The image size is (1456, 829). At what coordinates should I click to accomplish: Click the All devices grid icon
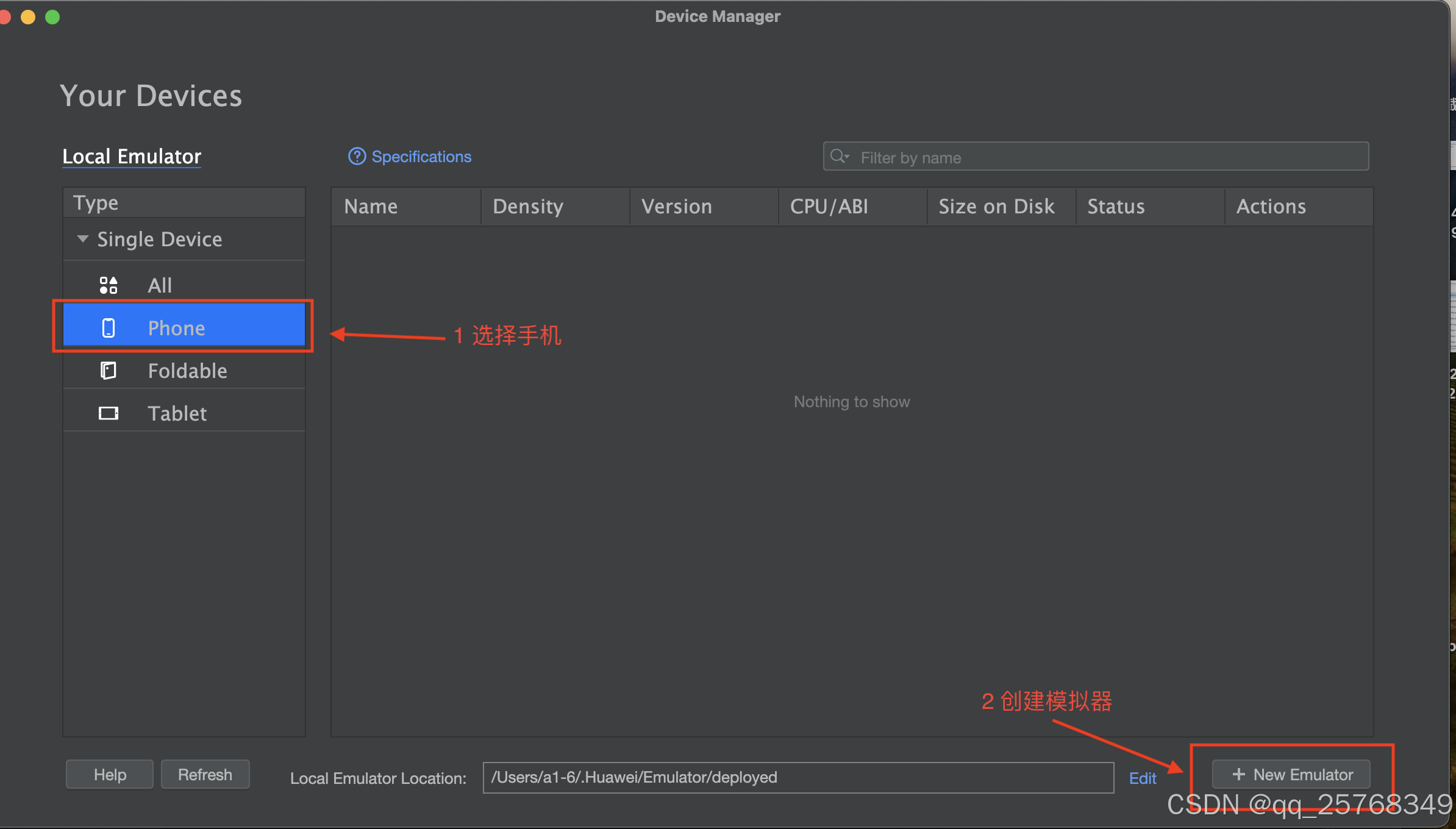tap(109, 285)
